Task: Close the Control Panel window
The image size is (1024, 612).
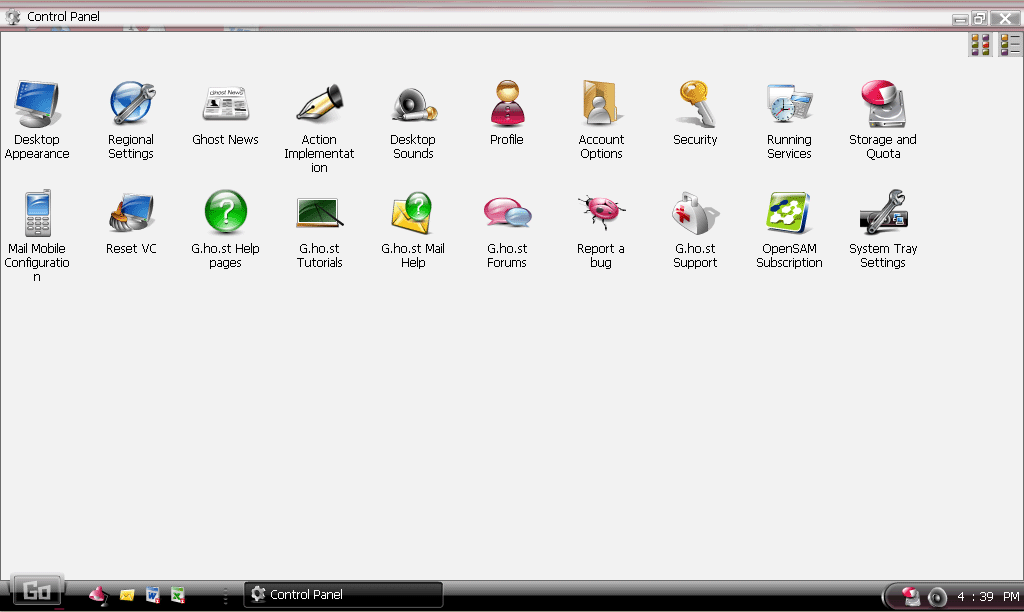Action: tap(1005, 18)
